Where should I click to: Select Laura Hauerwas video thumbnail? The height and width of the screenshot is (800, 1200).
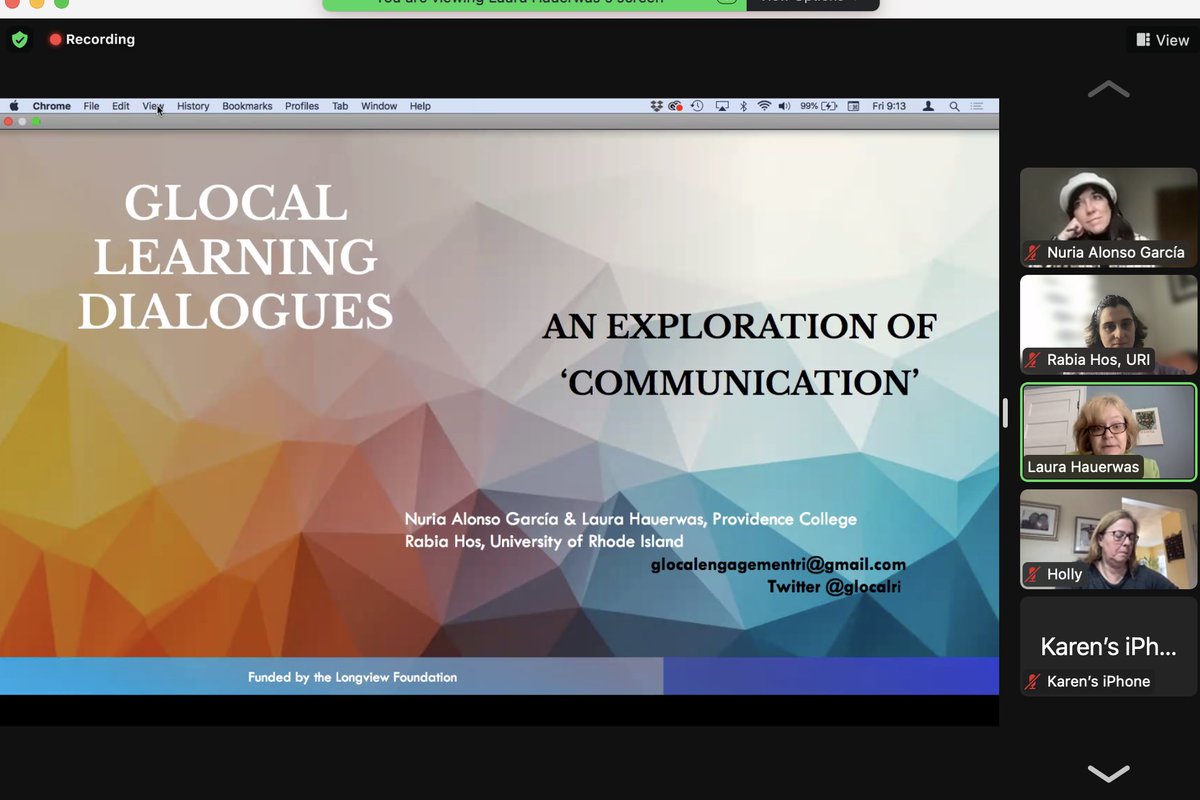[x=1108, y=432]
